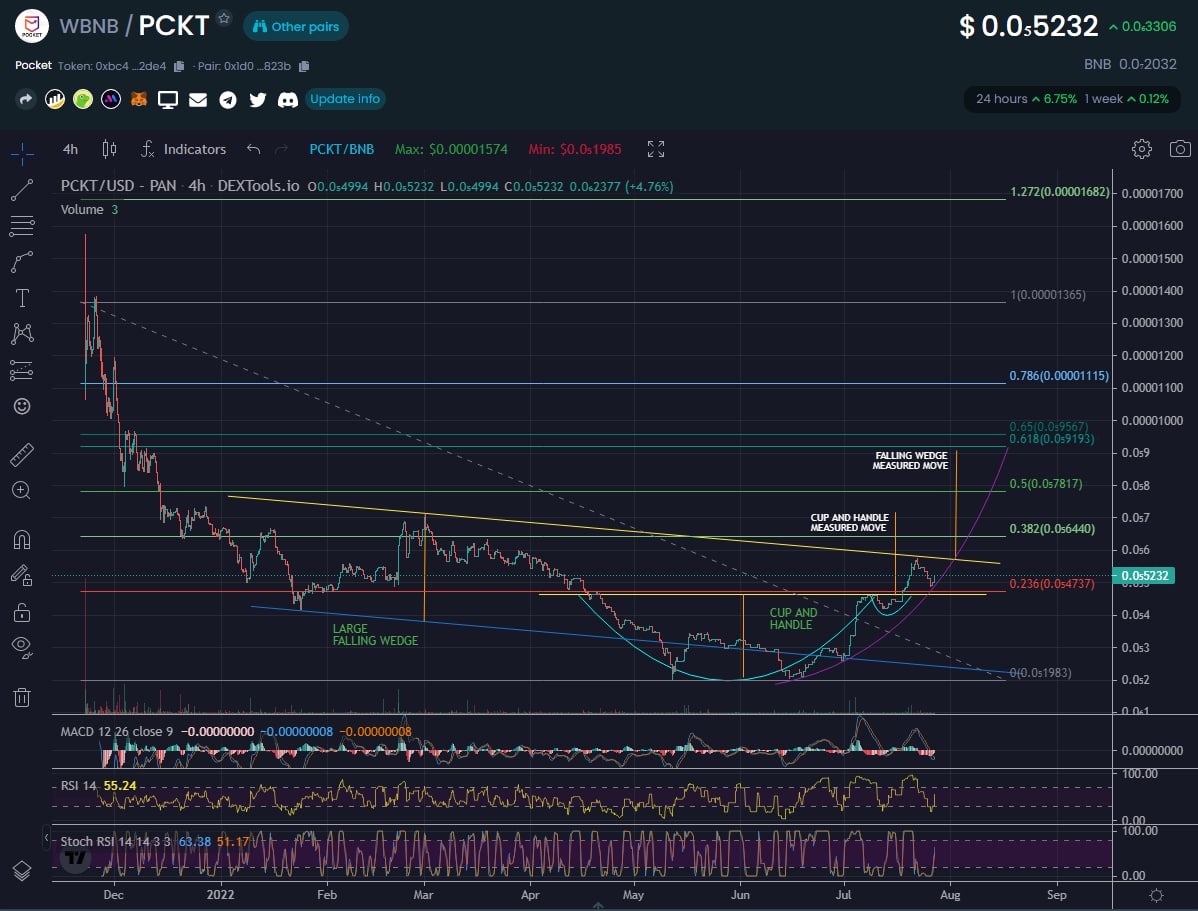The width and height of the screenshot is (1198, 911).
Task: Open the emoji smiley icons tool
Action: [x=22, y=406]
